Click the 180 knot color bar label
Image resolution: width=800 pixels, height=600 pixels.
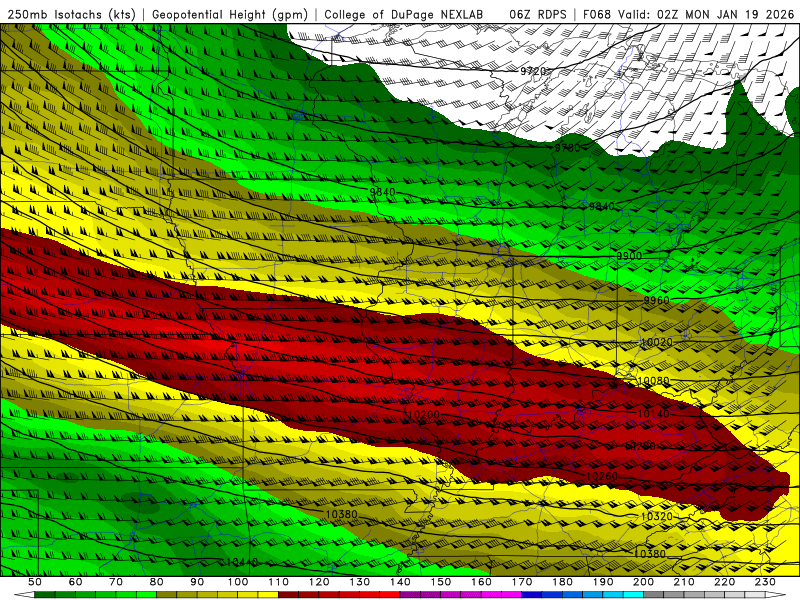tap(563, 582)
